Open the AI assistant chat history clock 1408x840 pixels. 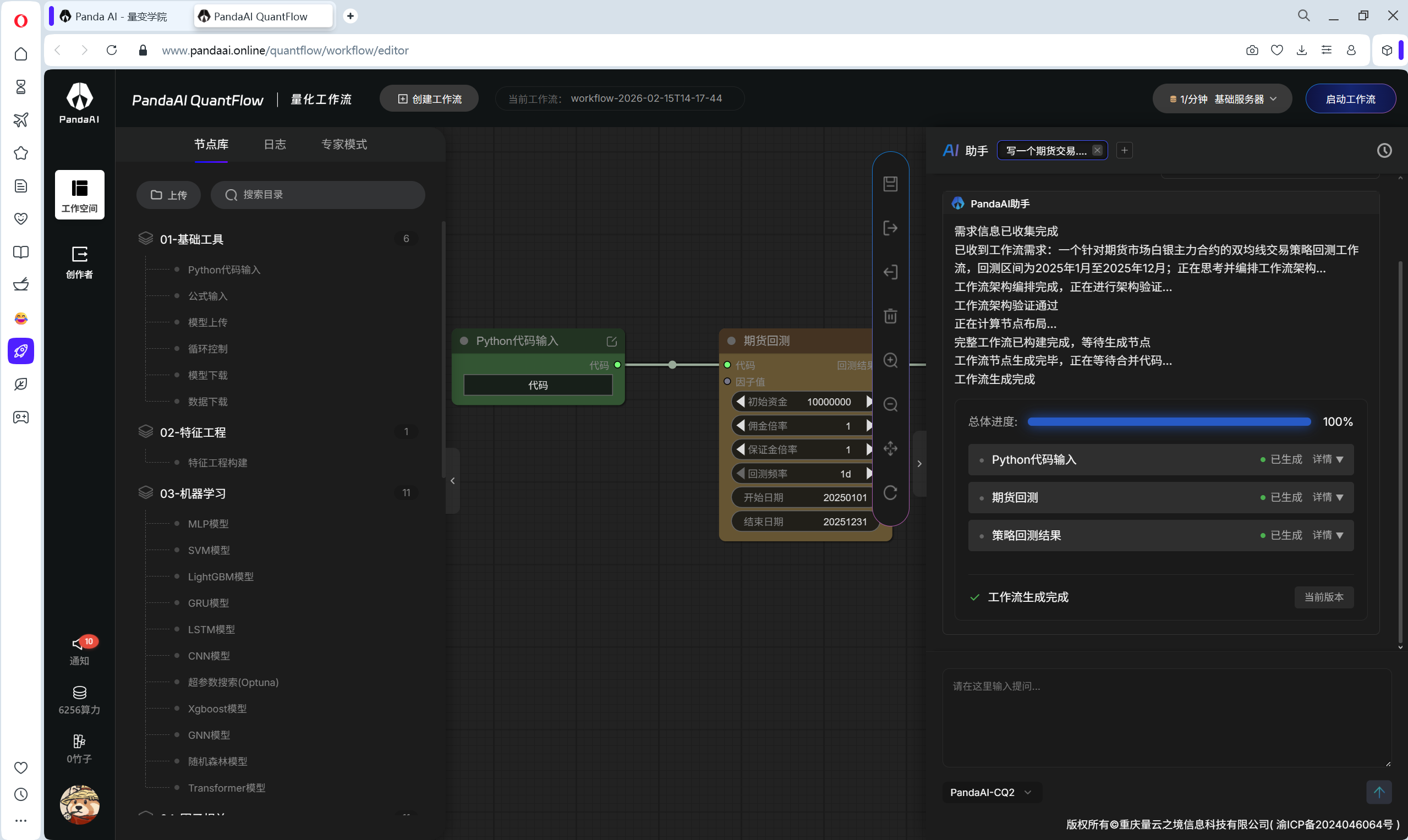1384,150
